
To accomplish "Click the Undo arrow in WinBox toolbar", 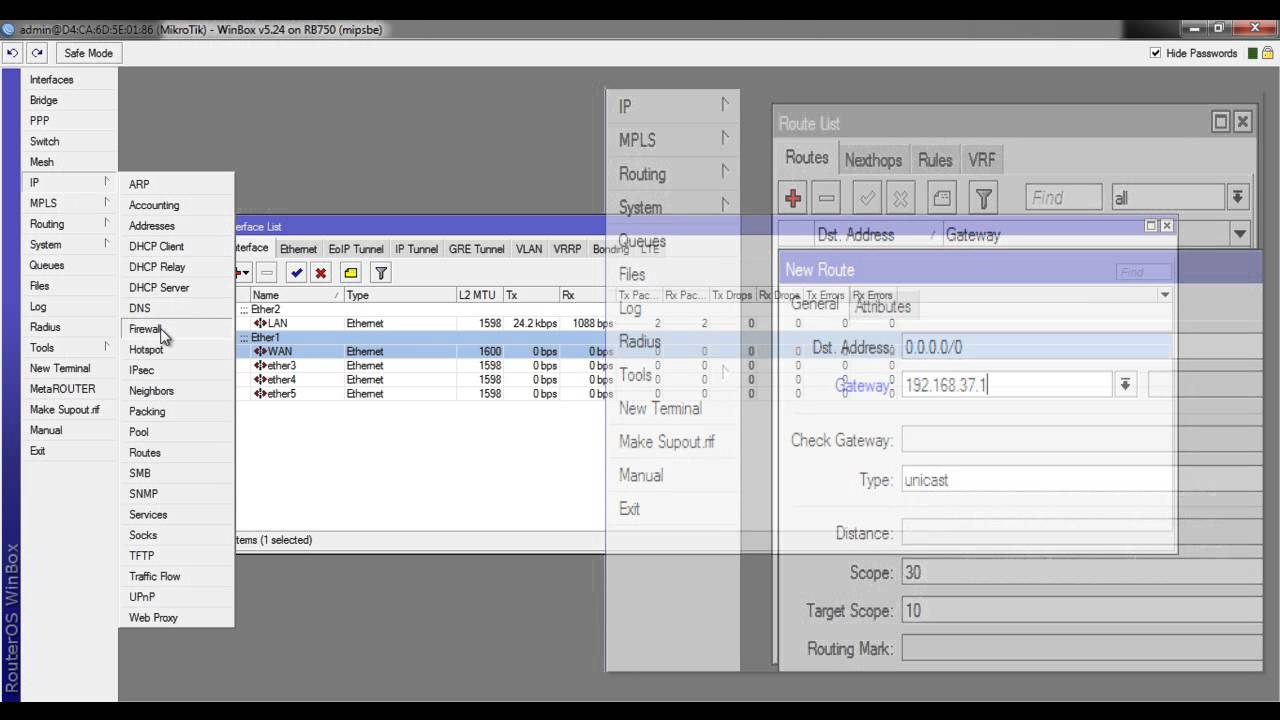I will (x=12, y=53).
